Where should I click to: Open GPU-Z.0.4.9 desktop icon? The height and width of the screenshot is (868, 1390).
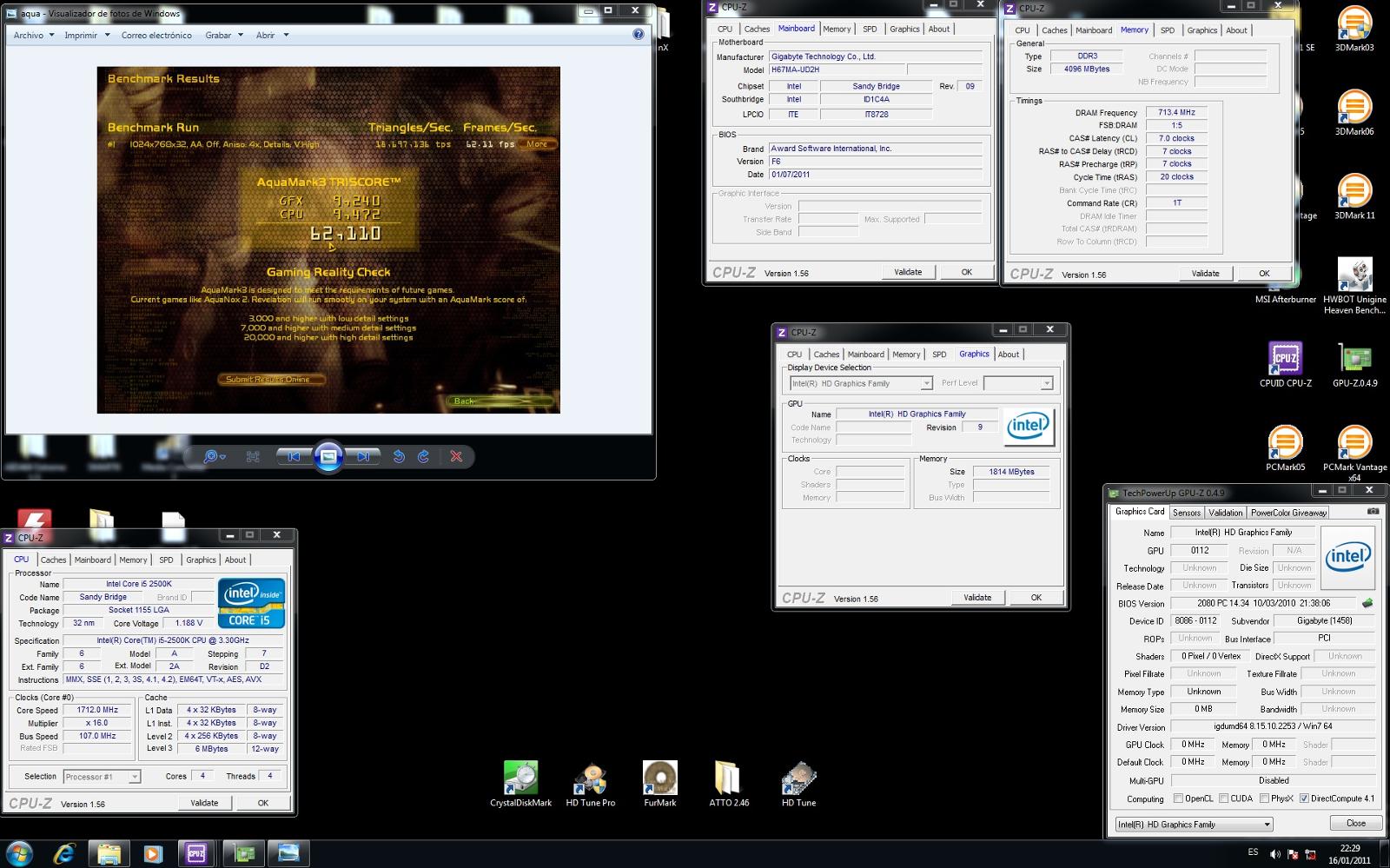tap(1354, 364)
